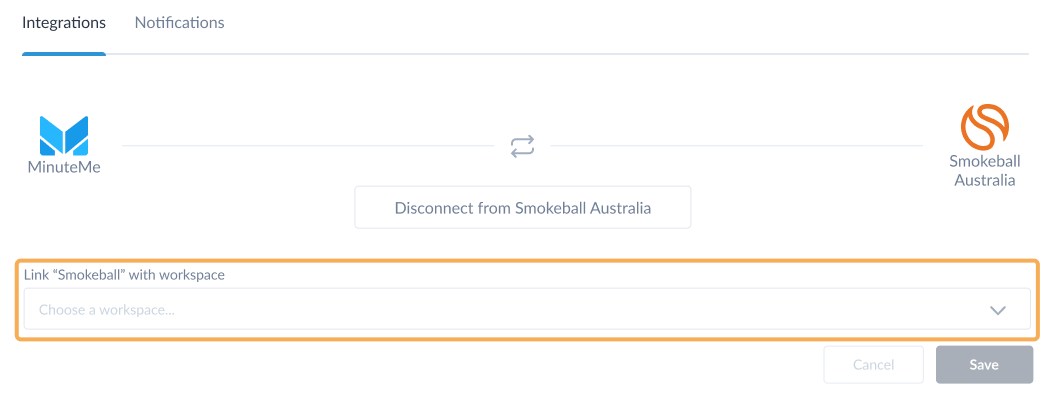Click the MinuteMe text label under logo

point(64,167)
